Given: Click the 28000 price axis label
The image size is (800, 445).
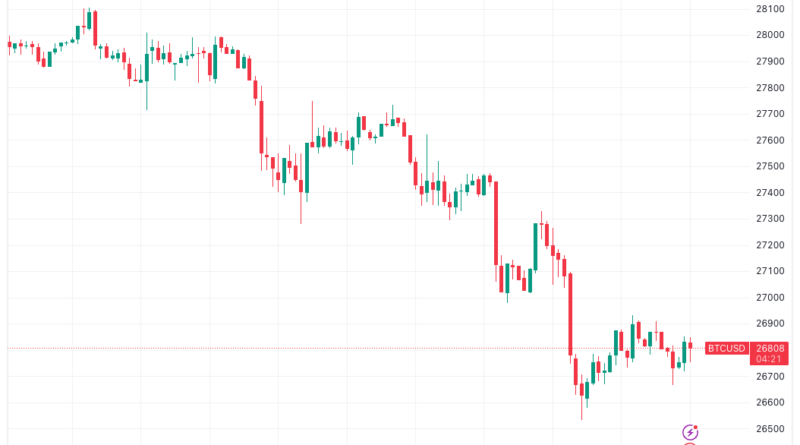Looking at the screenshot, I should pyautogui.click(x=772, y=35).
